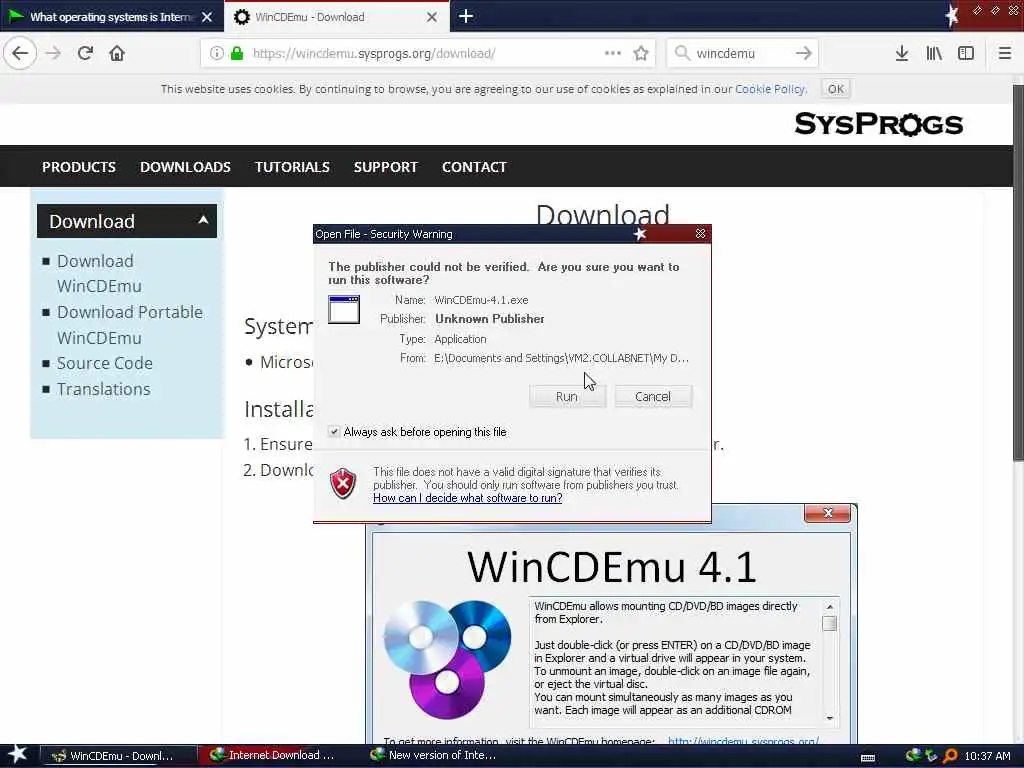
Task: Click the scroll down arrow in WinCDEmu description
Action: 829,718
